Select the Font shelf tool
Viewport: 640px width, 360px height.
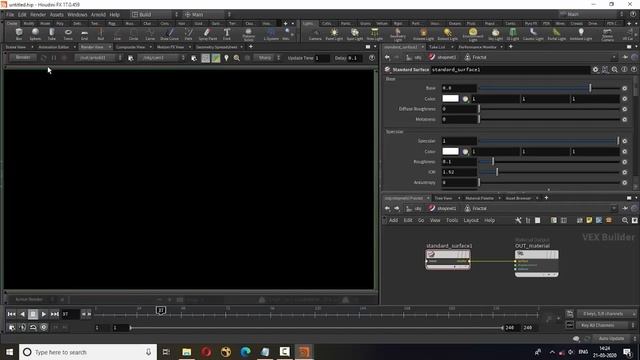pyautogui.click(x=227, y=34)
